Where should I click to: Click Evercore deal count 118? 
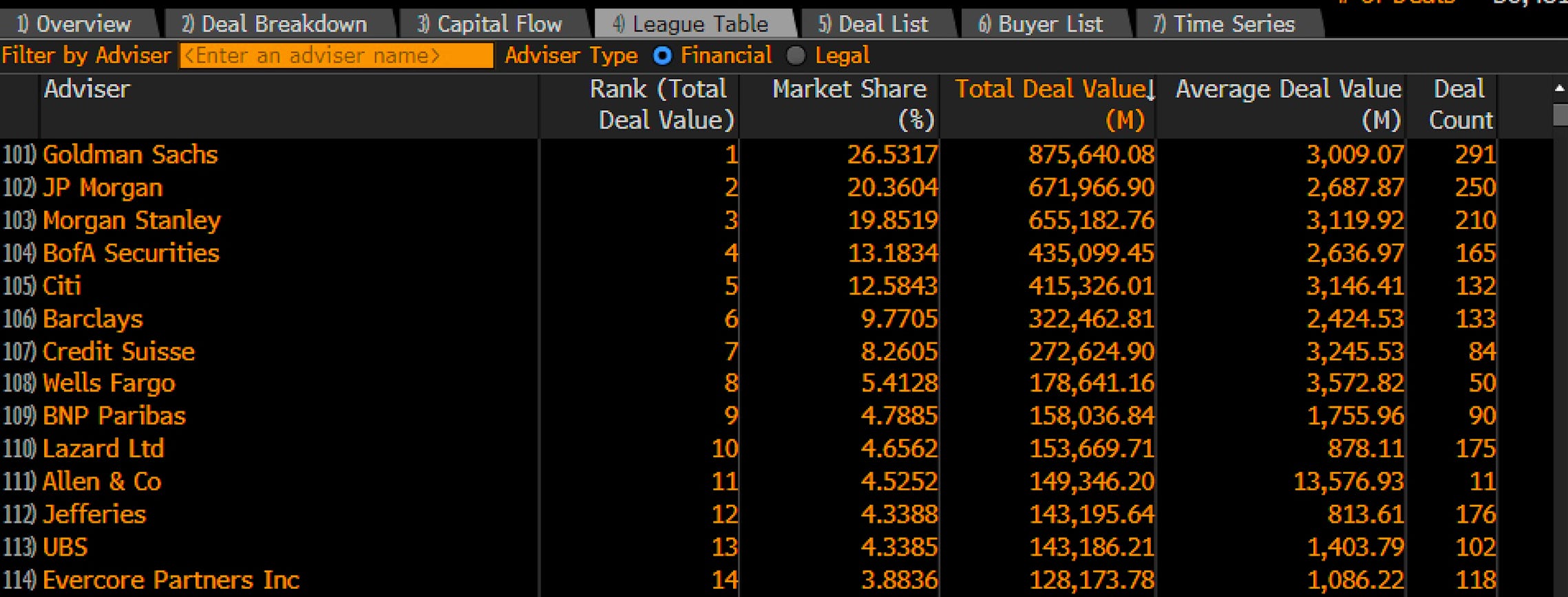1475,580
